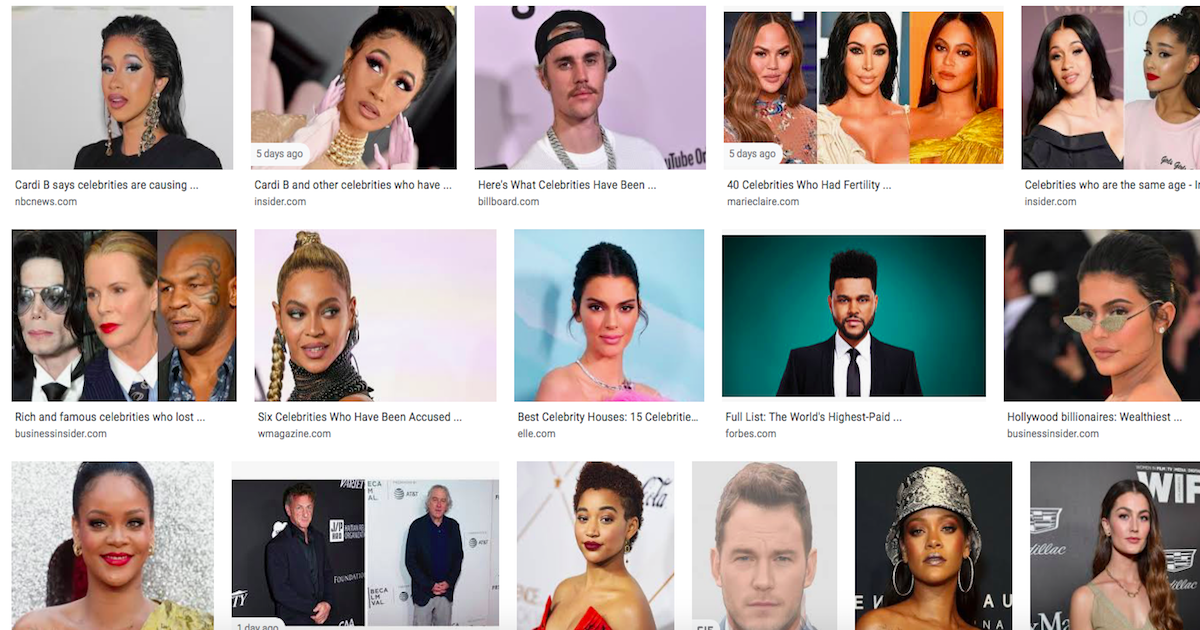Open thumbnail of woman in silver bucket hat
The width and height of the screenshot is (1200, 630).
click(x=933, y=546)
